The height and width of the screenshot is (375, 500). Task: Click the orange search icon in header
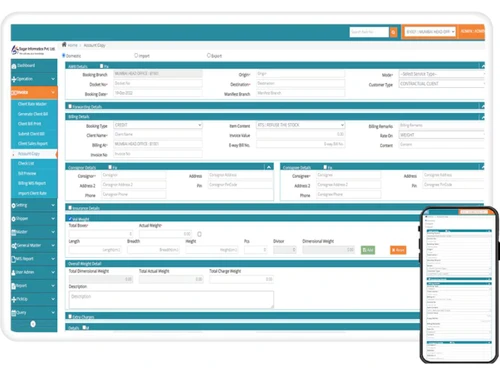coord(393,32)
